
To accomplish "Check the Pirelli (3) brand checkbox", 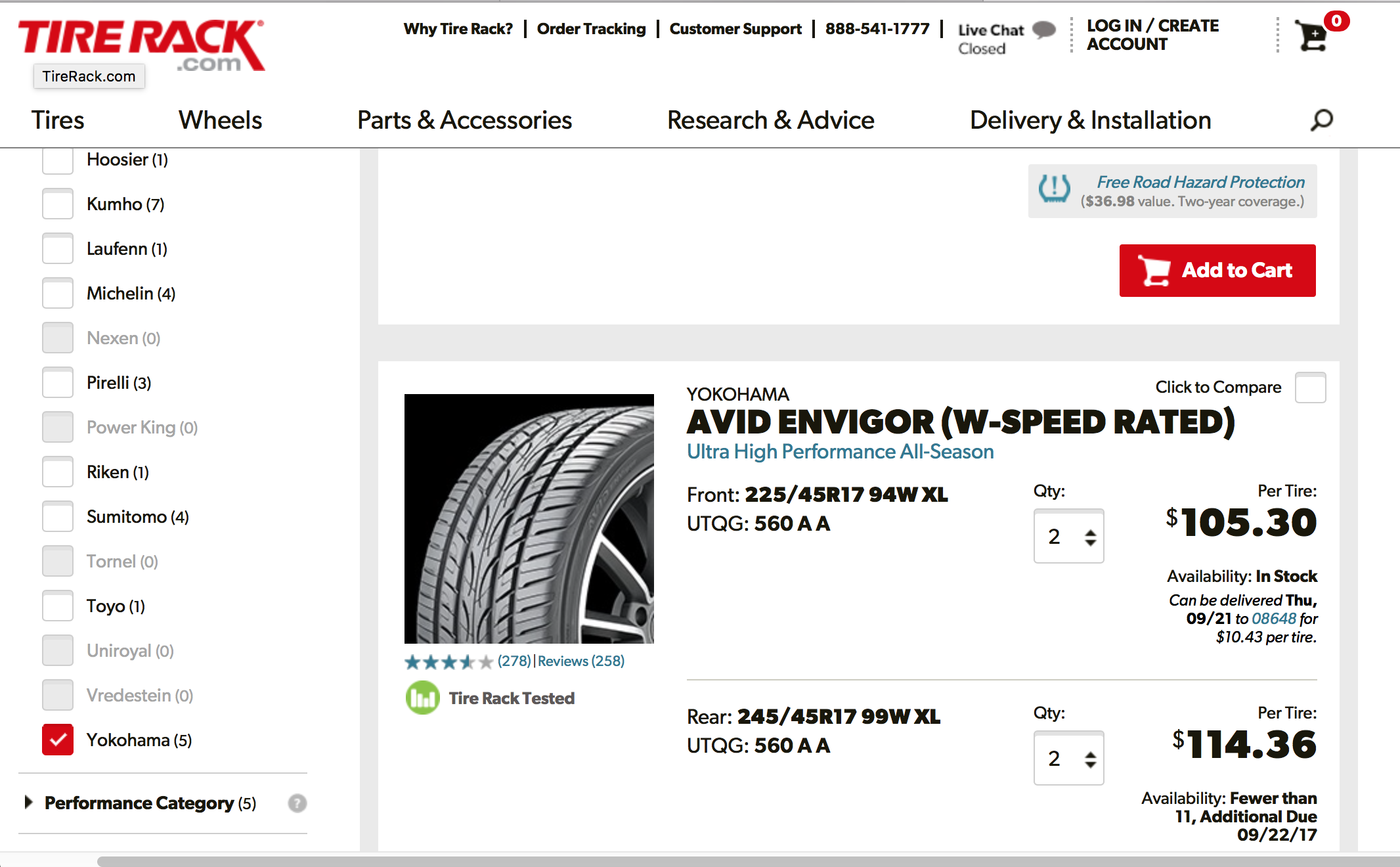I will coord(58,383).
